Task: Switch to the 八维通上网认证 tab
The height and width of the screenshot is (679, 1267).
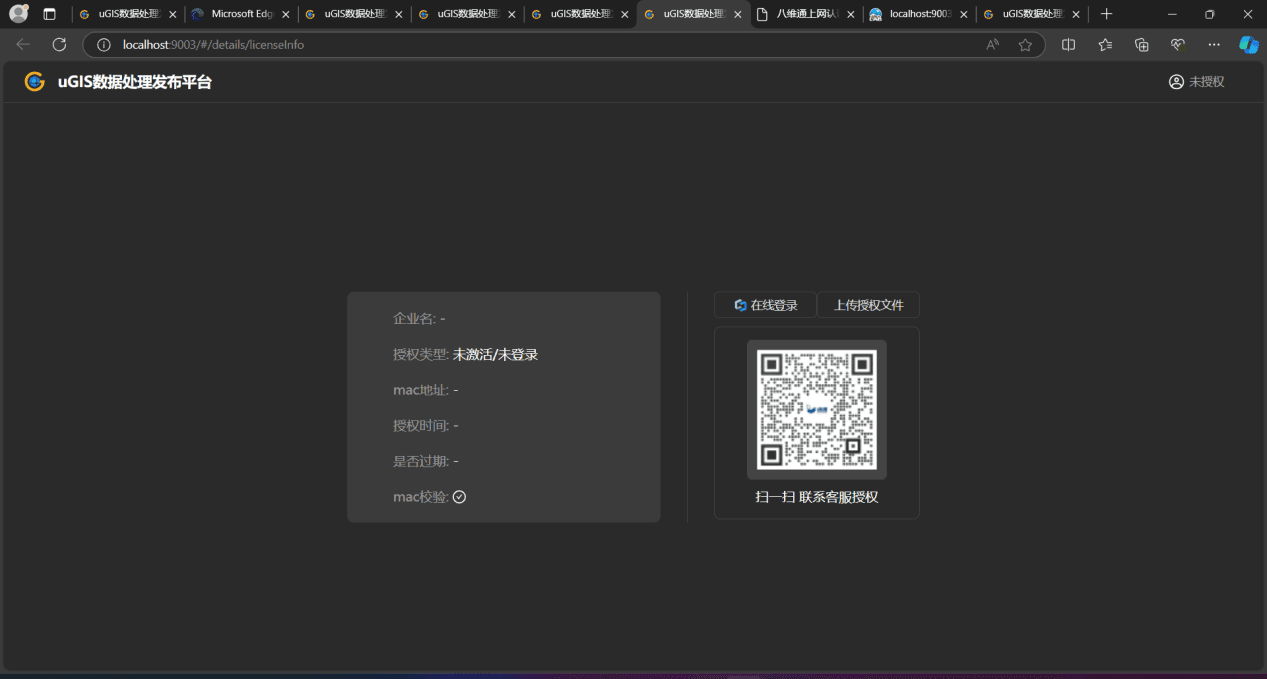Action: [x=806, y=14]
